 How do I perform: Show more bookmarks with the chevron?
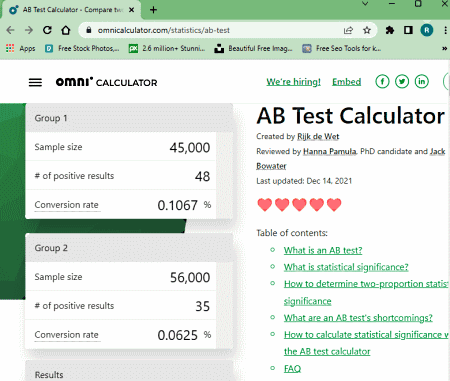tap(444, 49)
